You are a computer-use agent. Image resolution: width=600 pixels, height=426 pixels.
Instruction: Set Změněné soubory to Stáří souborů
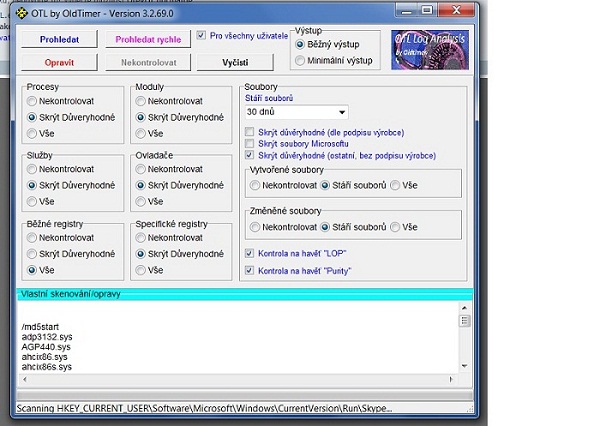coord(325,227)
